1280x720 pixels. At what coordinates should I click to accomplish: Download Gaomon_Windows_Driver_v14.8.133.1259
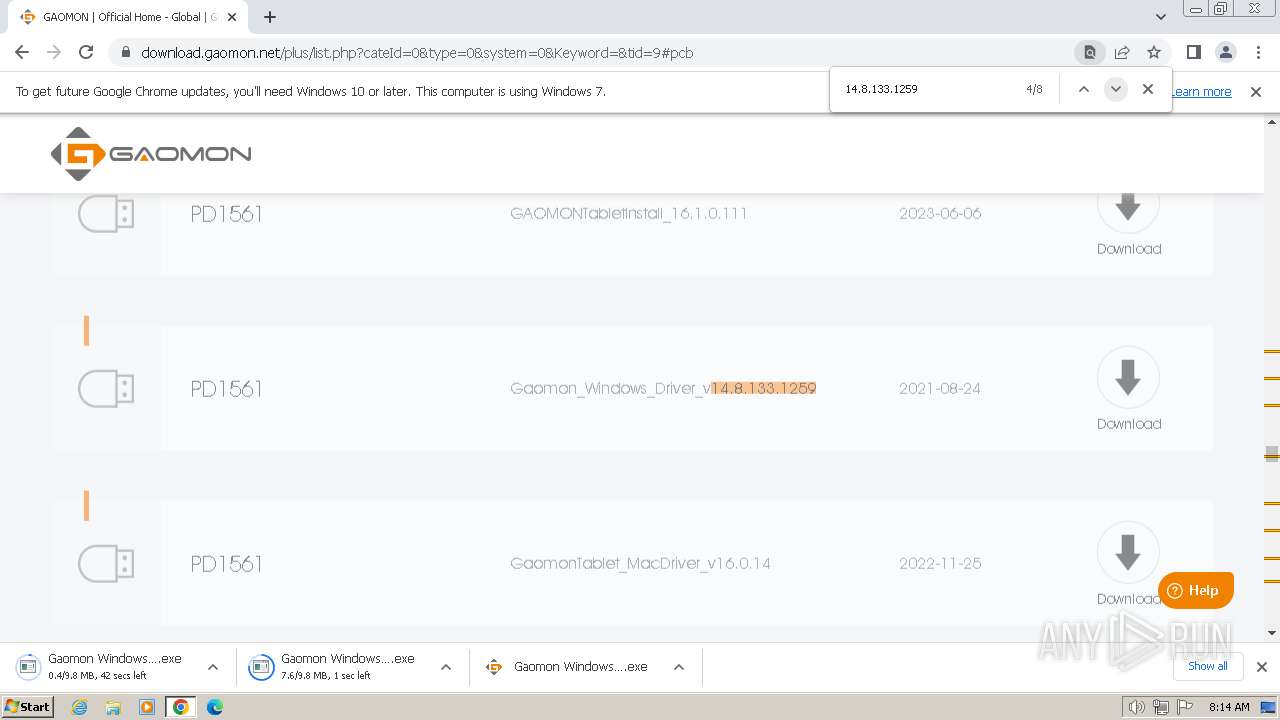coord(1128,389)
